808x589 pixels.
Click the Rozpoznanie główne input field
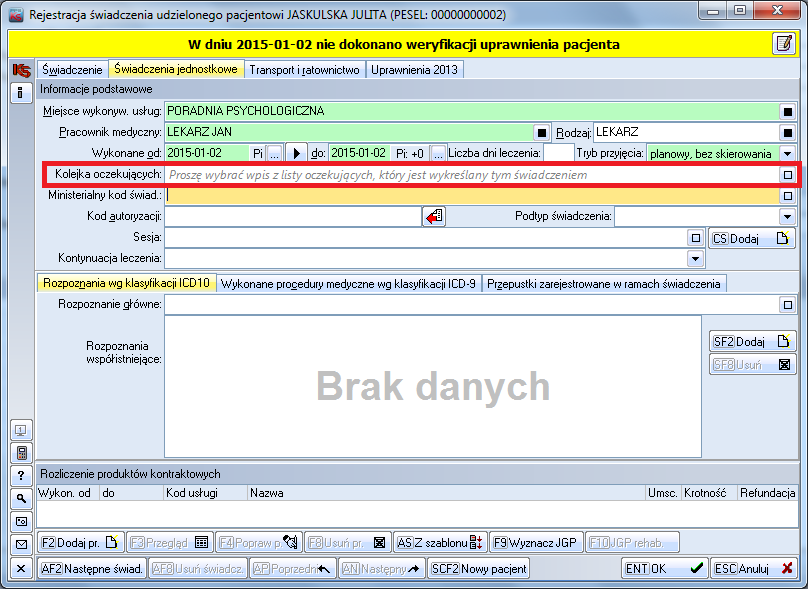point(472,305)
